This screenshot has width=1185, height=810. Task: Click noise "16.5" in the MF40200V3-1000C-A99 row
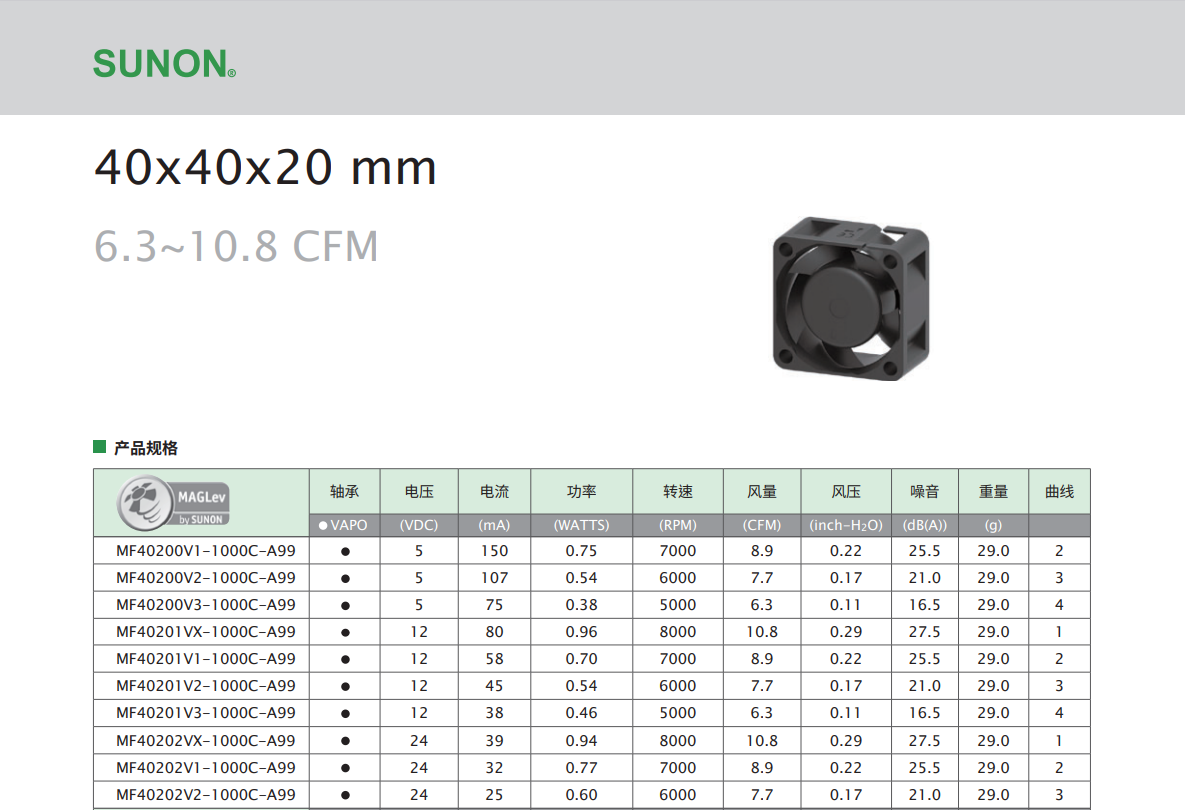[x=924, y=605]
